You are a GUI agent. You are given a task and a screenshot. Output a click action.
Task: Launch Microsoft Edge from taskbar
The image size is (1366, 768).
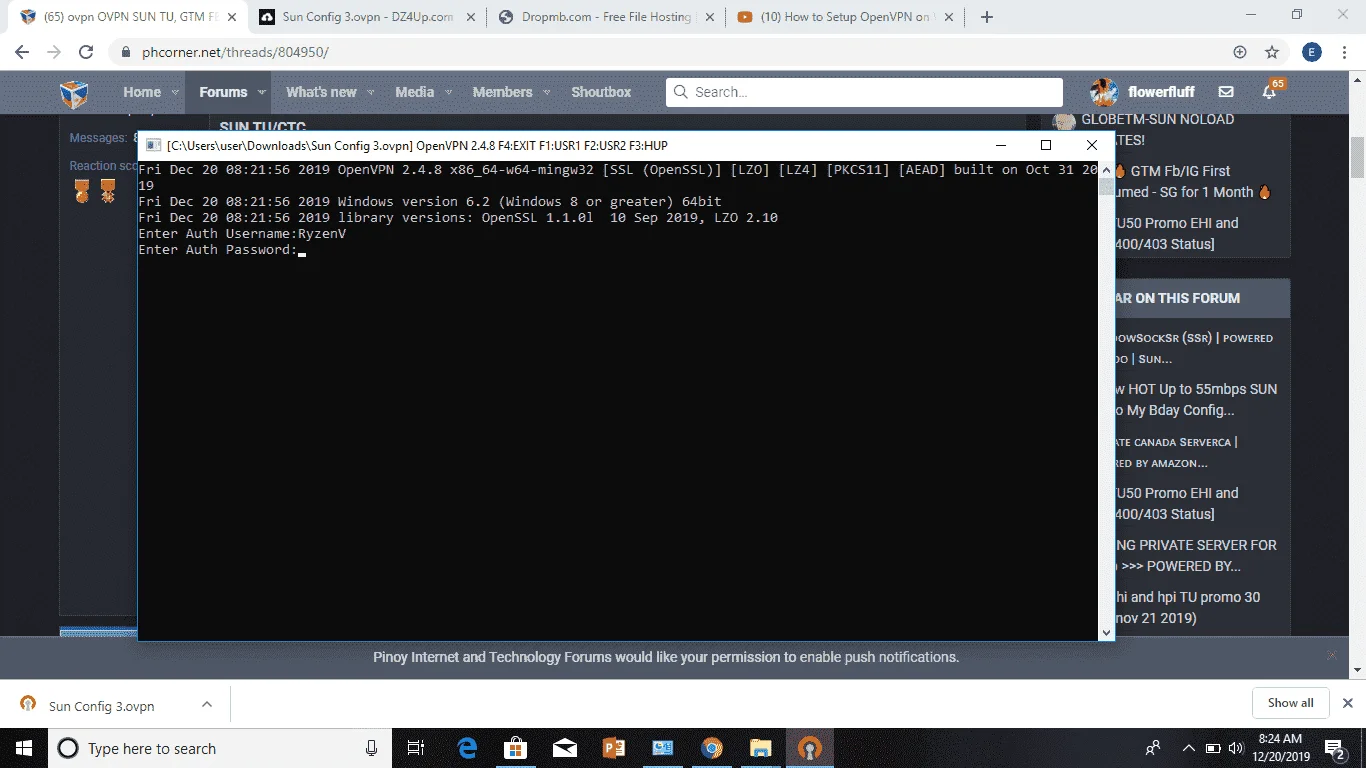coord(467,748)
